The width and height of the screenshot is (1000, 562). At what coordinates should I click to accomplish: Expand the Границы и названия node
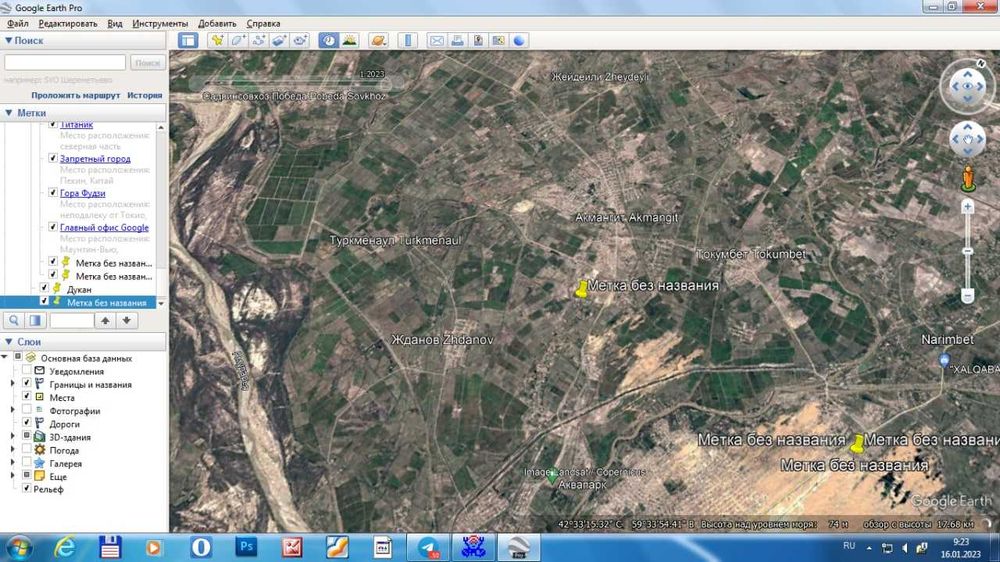click(13, 383)
